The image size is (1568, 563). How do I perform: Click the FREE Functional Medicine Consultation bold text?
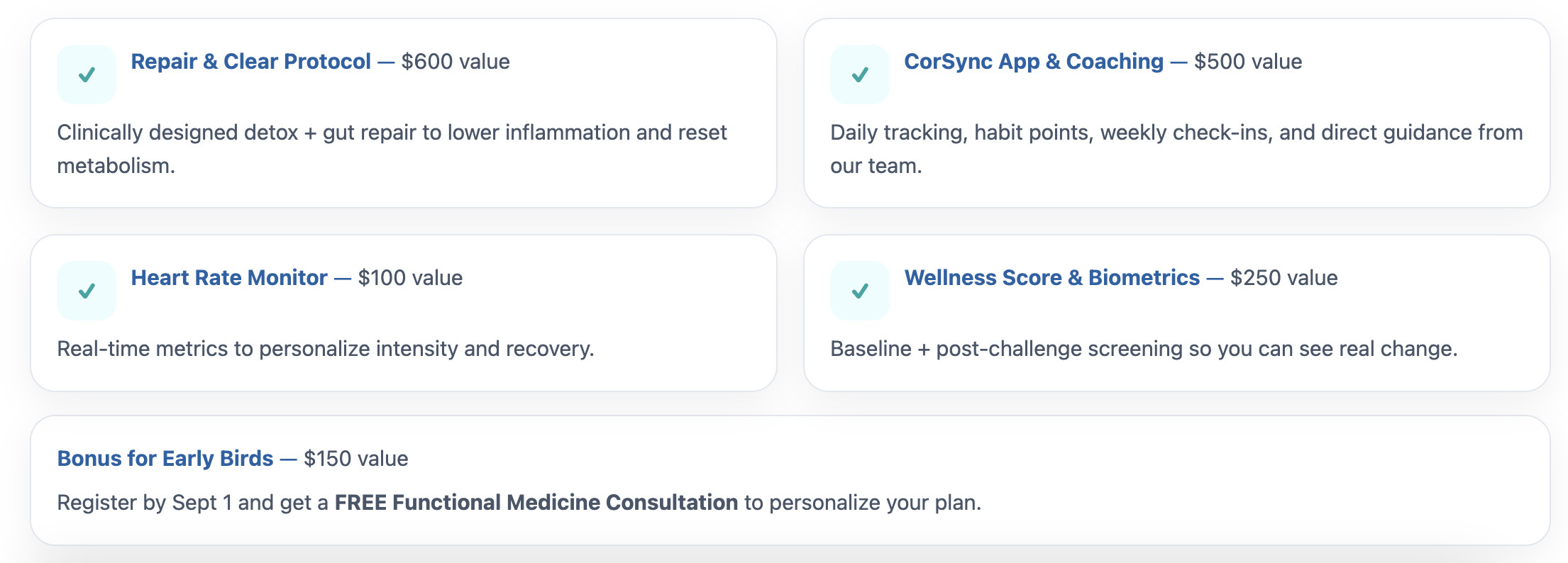(536, 503)
